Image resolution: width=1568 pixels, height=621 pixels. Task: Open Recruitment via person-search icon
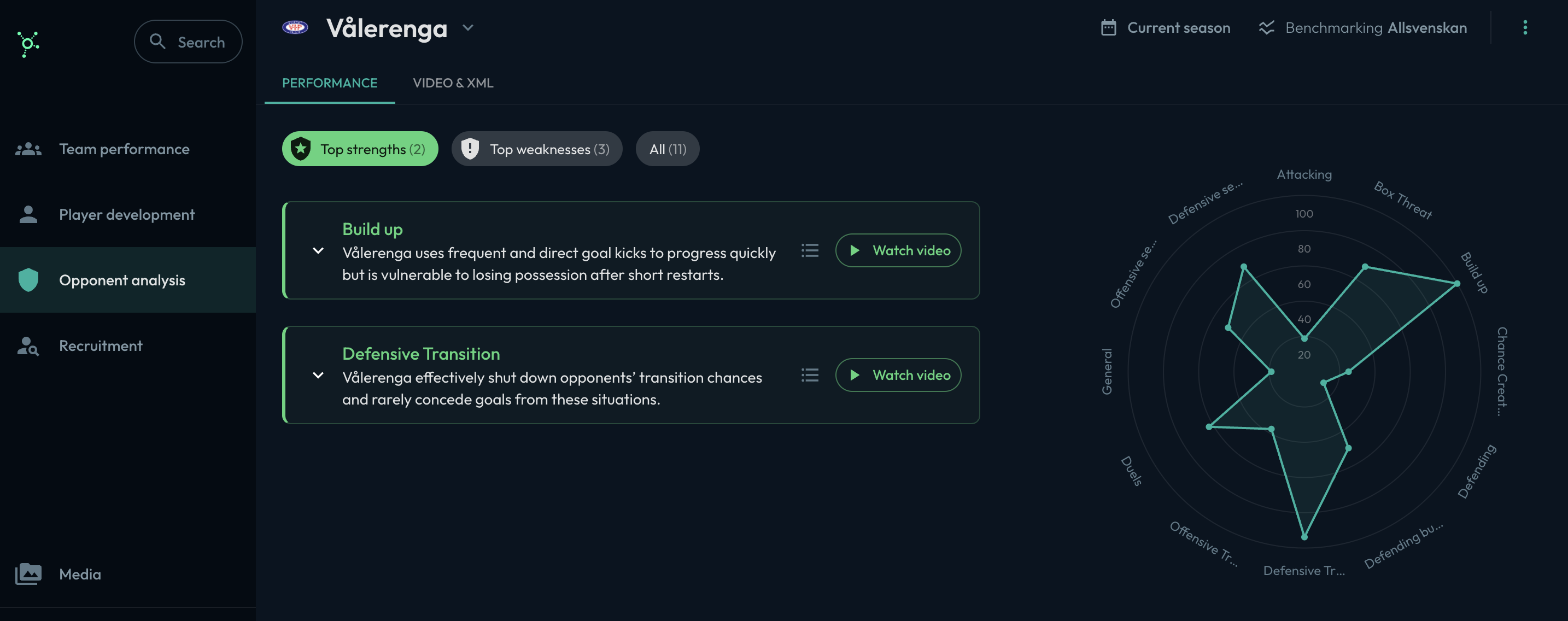[x=28, y=346]
